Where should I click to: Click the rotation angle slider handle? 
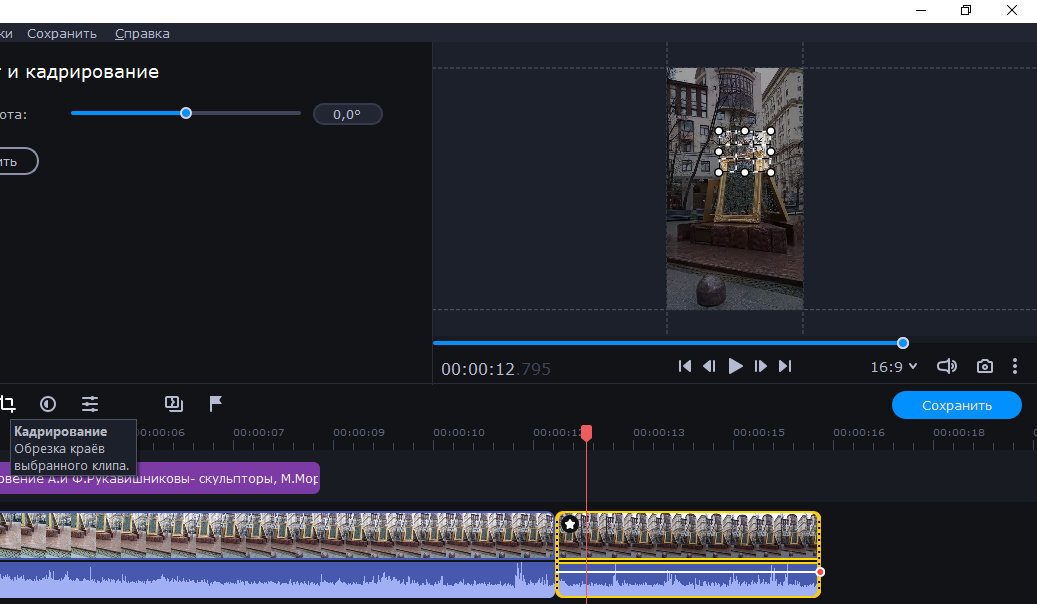point(186,113)
